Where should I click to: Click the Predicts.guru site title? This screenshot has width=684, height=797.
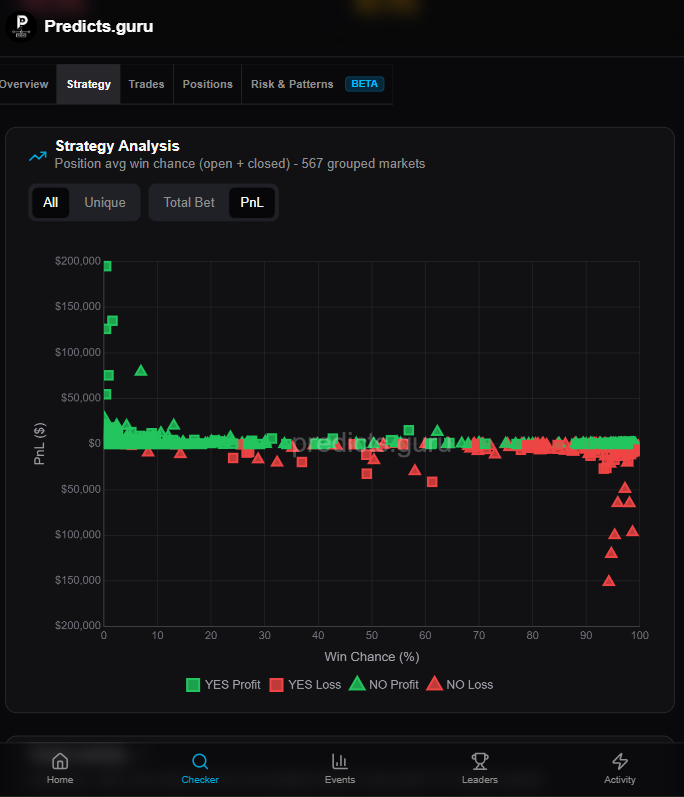point(99,26)
